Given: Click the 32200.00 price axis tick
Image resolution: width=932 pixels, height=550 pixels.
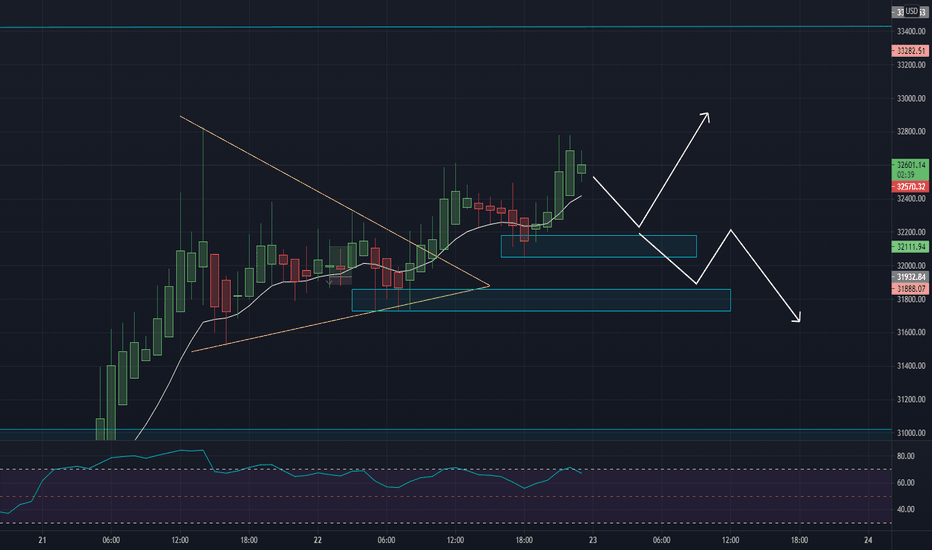Looking at the screenshot, I should point(911,232).
